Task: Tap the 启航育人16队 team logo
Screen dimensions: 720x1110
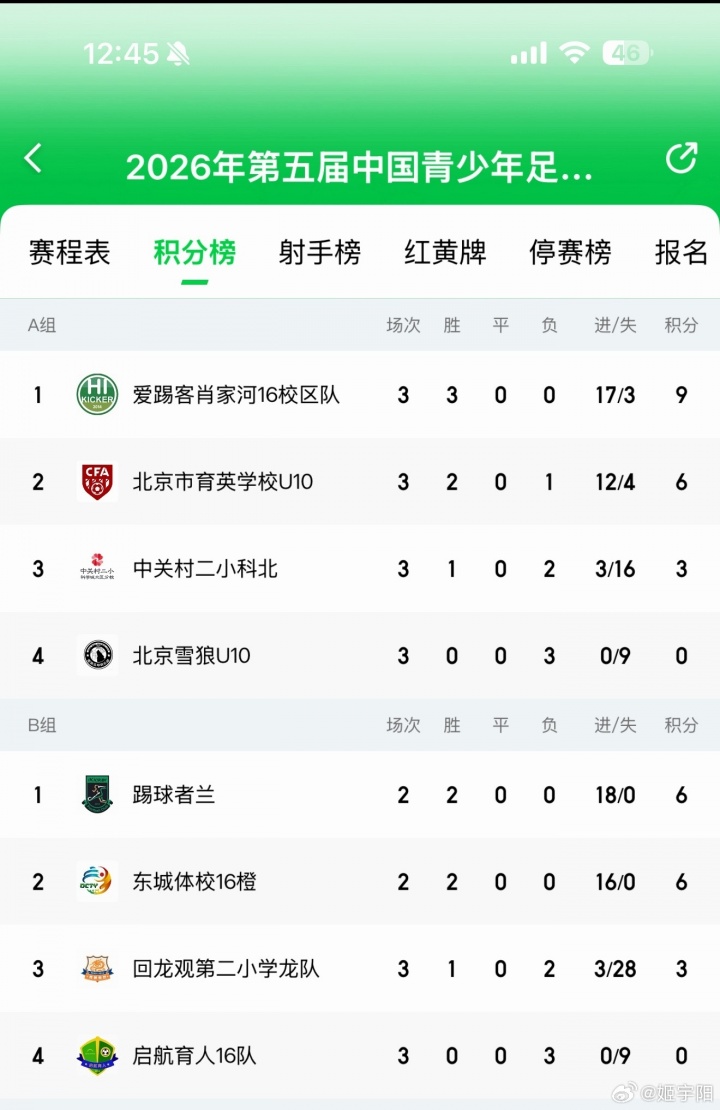Action: 97,1056
